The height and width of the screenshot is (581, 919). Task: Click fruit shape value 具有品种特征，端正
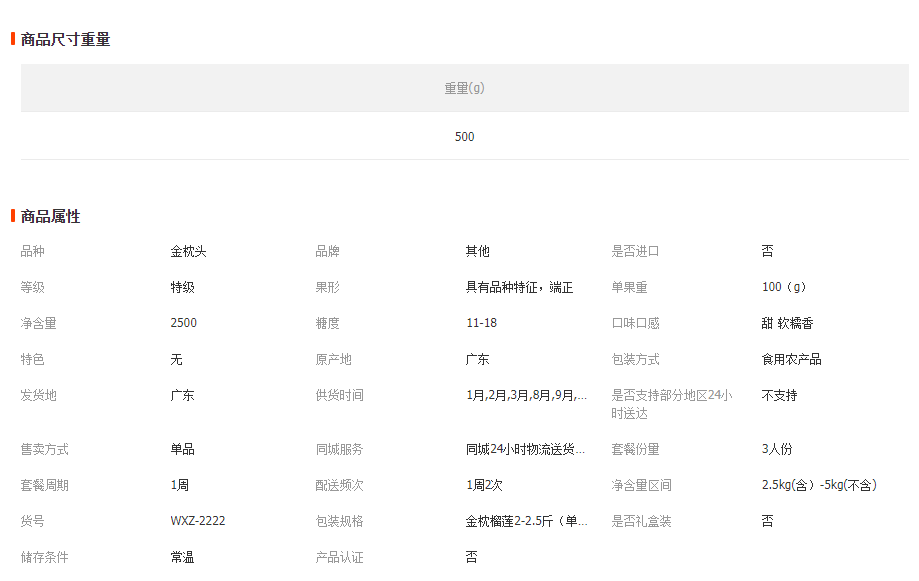(x=519, y=287)
